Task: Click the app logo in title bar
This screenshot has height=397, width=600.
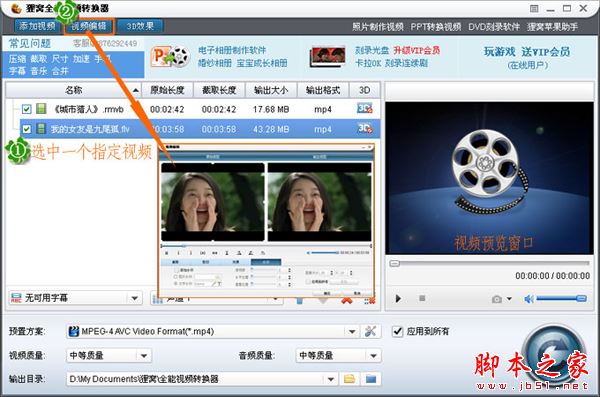Action: [16, 8]
